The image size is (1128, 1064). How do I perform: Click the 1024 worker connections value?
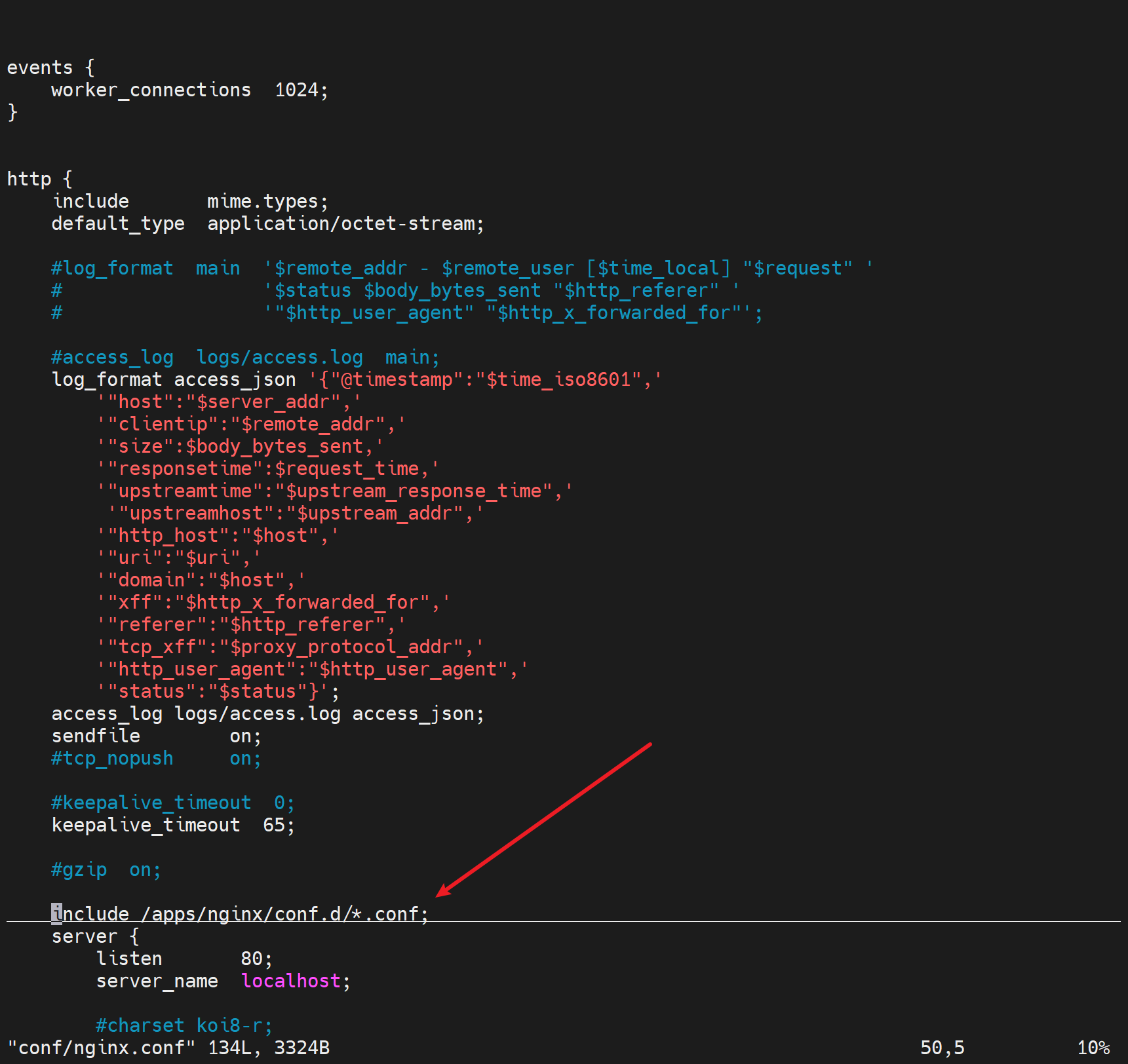pos(296,90)
